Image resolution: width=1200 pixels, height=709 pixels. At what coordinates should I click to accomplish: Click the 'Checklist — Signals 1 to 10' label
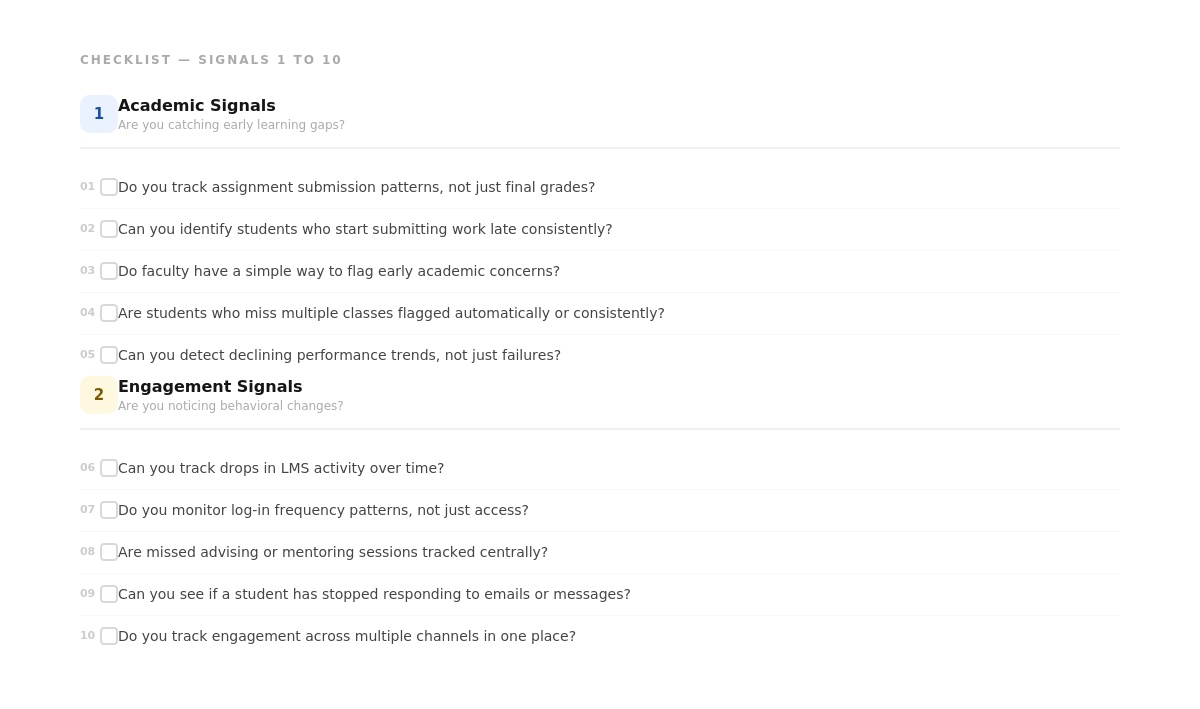(211, 60)
